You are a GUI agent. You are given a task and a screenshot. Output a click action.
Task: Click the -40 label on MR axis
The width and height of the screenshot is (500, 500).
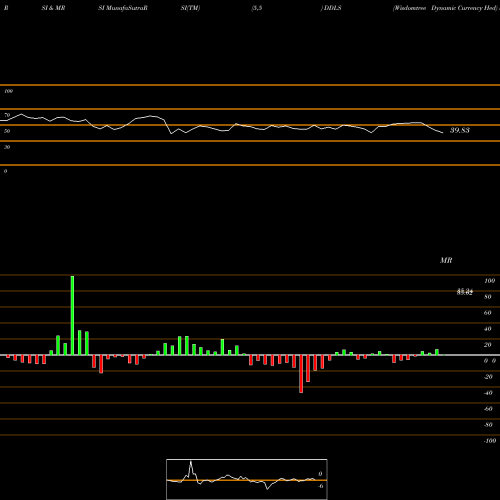[x=488, y=393]
